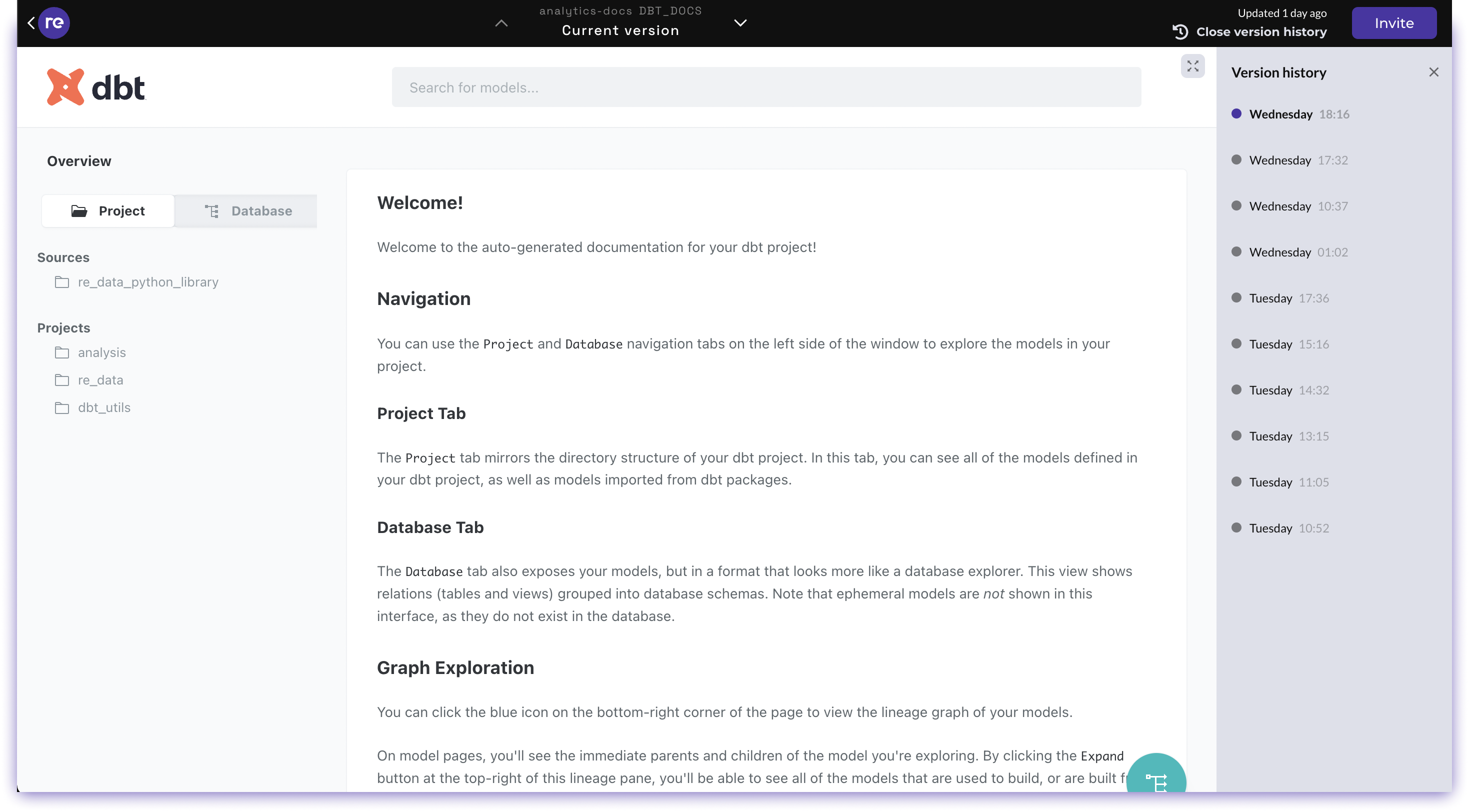Click the back arrow beside the re logo
The width and height of the screenshot is (1469, 812).
[x=31, y=23]
